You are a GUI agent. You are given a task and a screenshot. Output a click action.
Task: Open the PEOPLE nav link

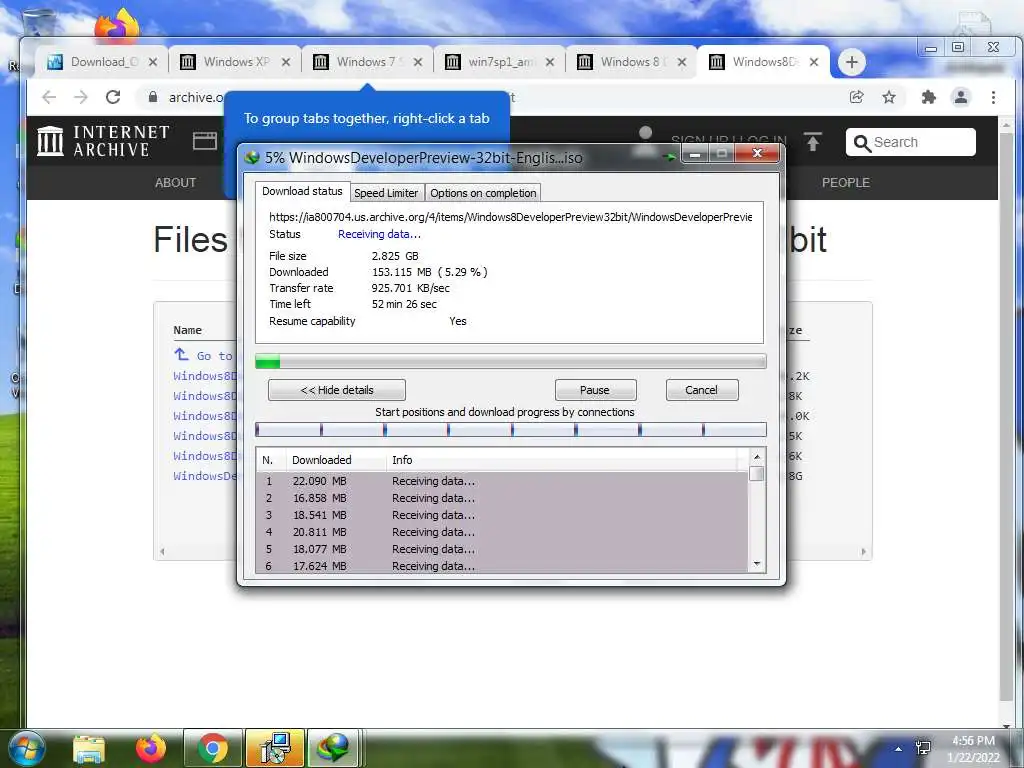(846, 183)
